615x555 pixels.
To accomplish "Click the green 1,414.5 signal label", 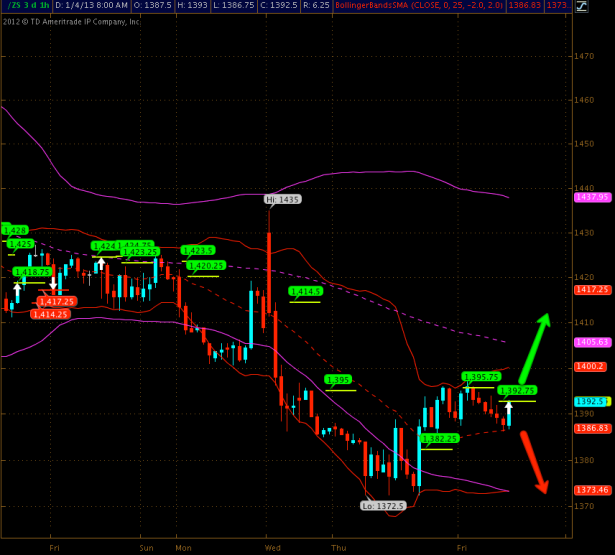I will click(305, 292).
